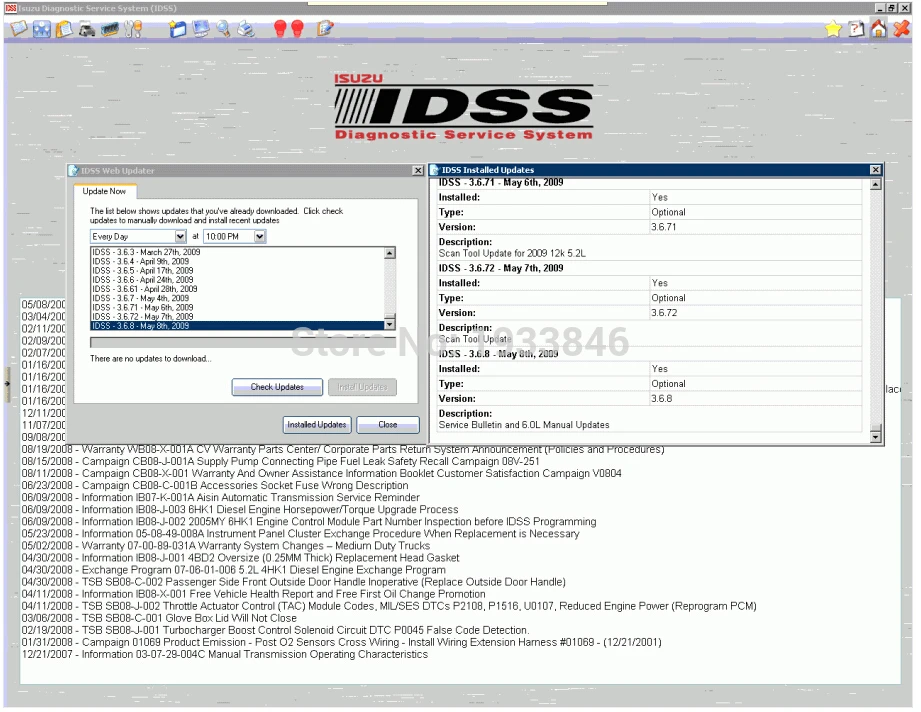Click the printer icon in toolbar
Image resolution: width=921 pixels, height=712 pixels.
(245, 29)
